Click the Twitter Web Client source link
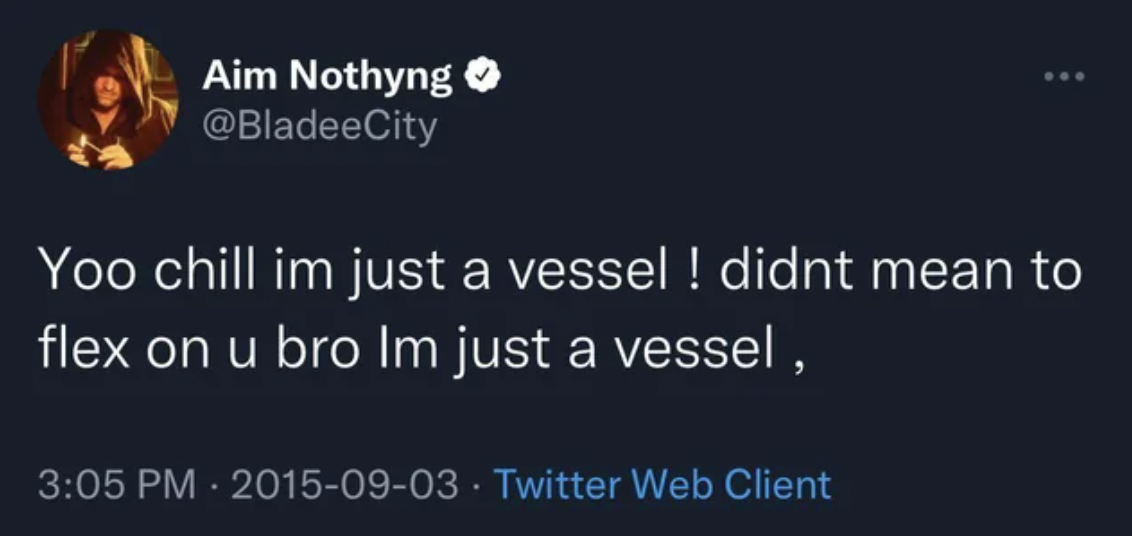 click(x=662, y=484)
